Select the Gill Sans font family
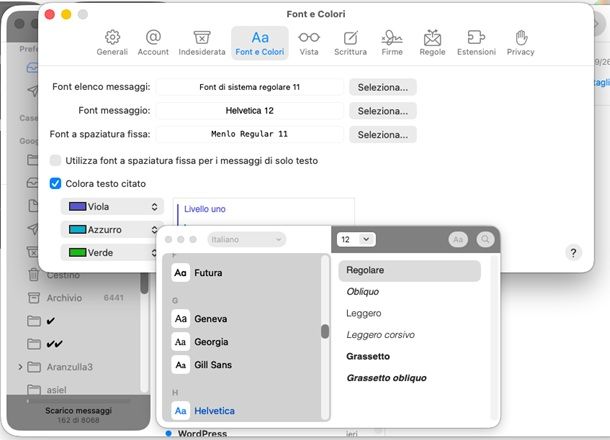610x440 pixels. point(213,365)
